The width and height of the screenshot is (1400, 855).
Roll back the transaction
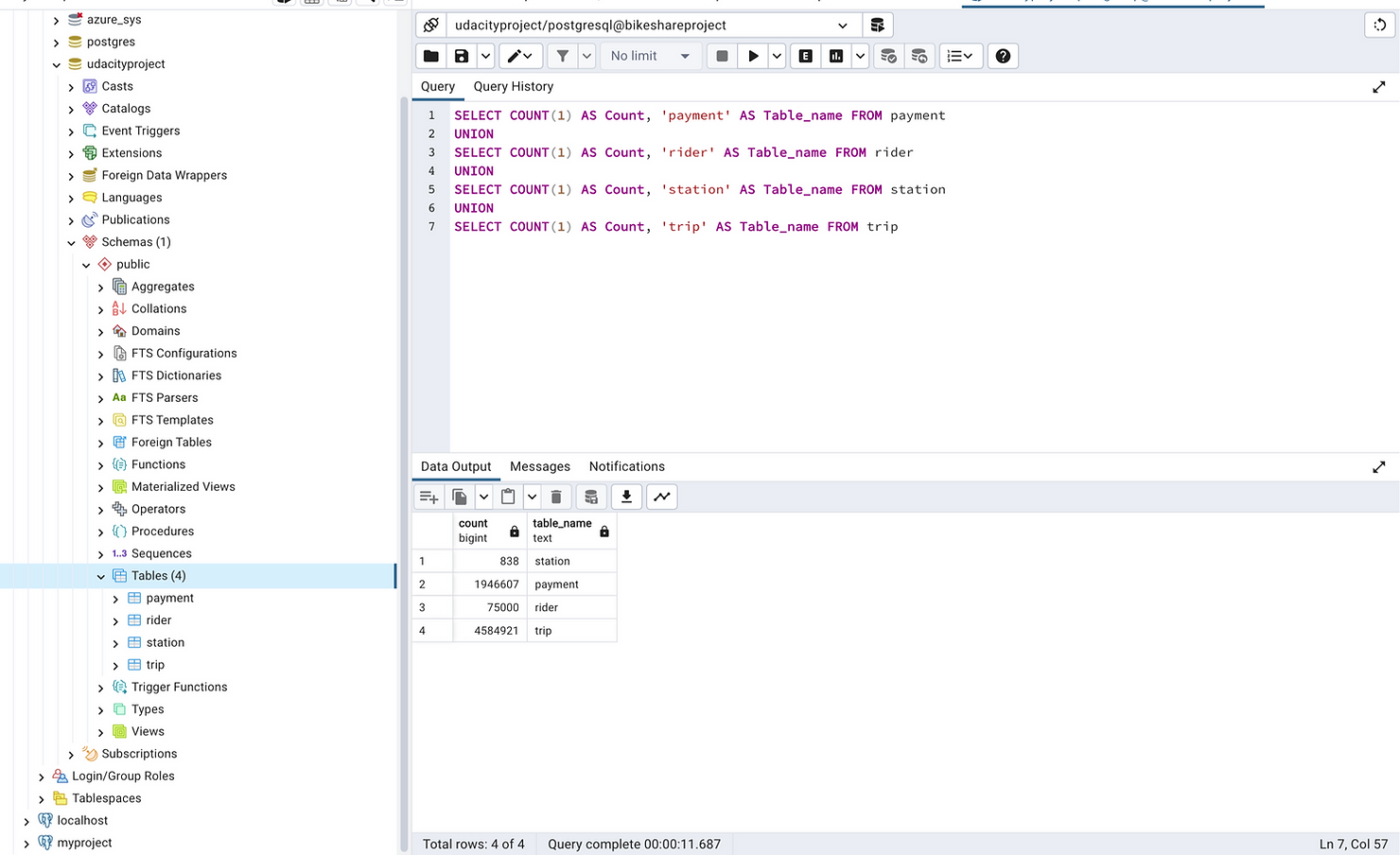[919, 56]
